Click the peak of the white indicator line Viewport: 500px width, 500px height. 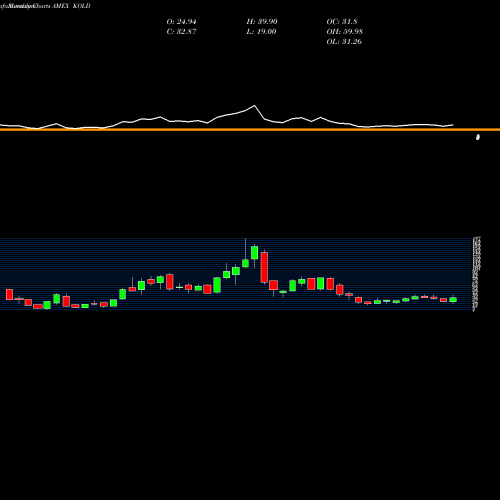tap(255, 106)
